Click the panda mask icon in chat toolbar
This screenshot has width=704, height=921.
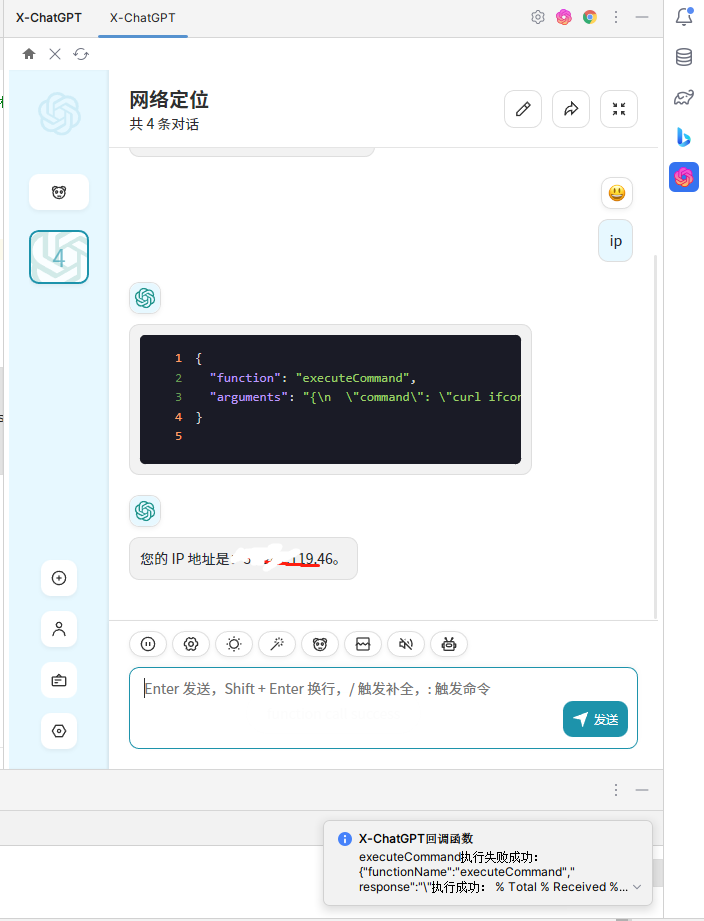pos(320,644)
